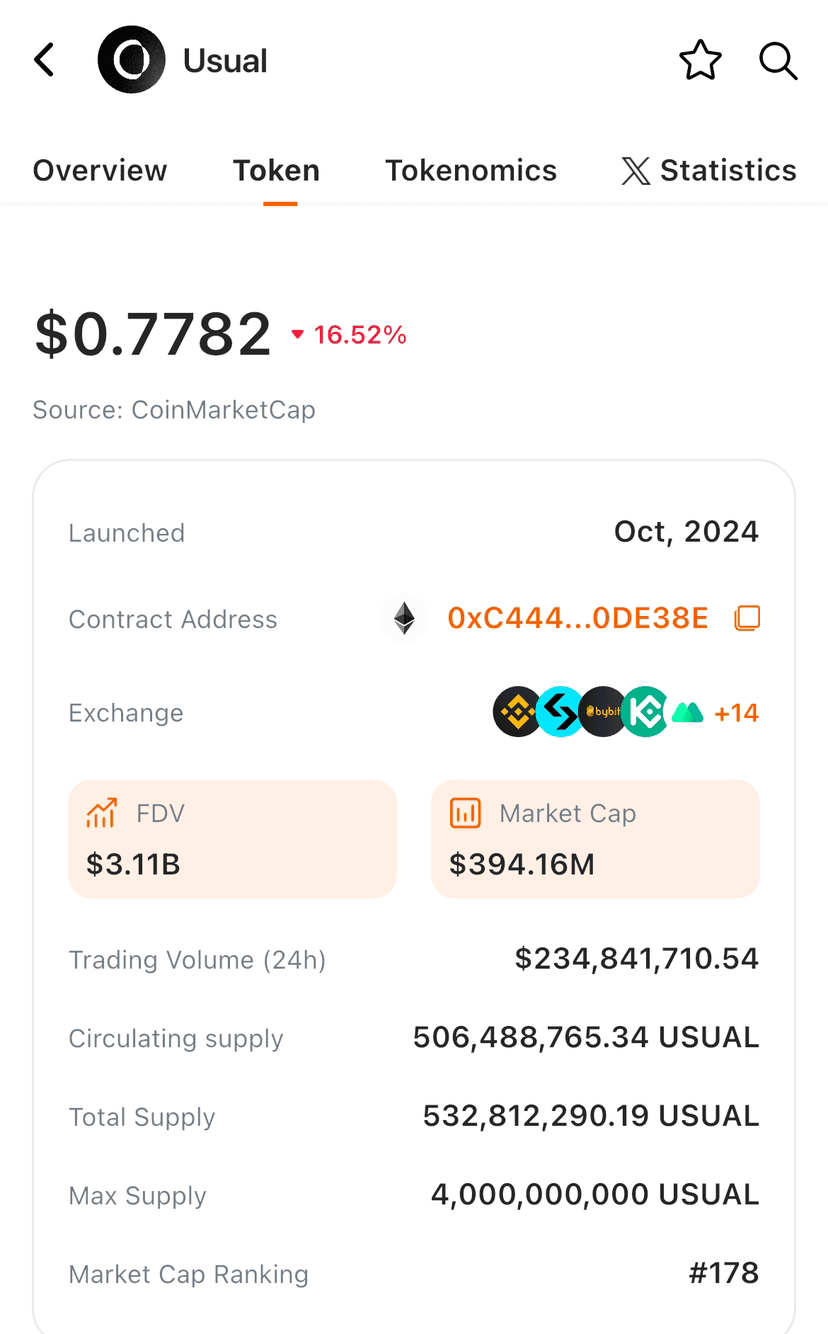Tap the Ethereum network icon
828x1334 pixels.
tap(404, 618)
